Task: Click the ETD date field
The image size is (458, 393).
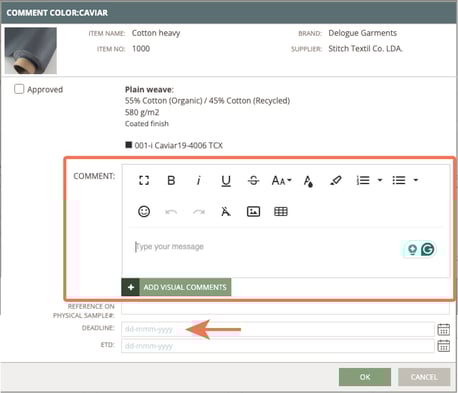Action: [x=278, y=346]
